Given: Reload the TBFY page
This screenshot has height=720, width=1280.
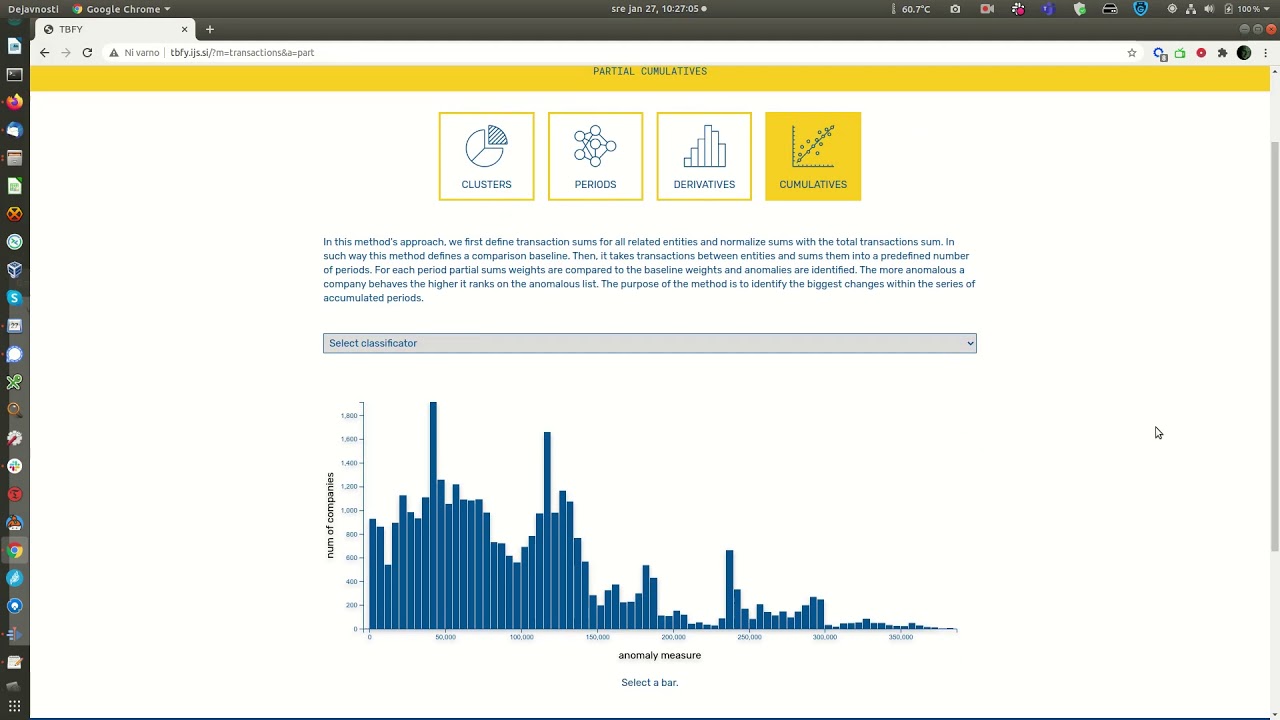Looking at the screenshot, I should click(x=87, y=53).
